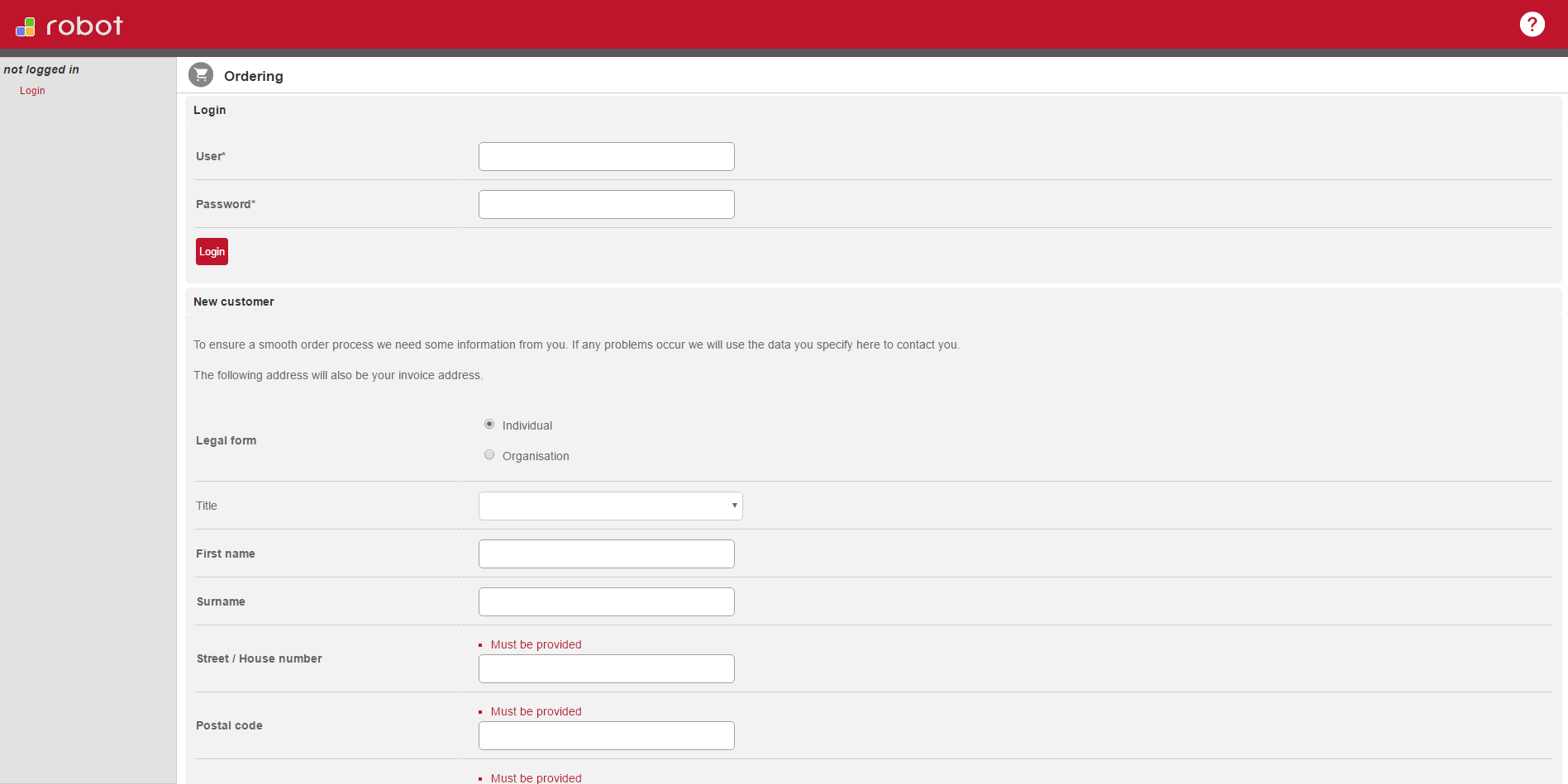Screen dimensions: 1568x784
Task: Select the Individual legal form option
Action: click(x=489, y=425)
